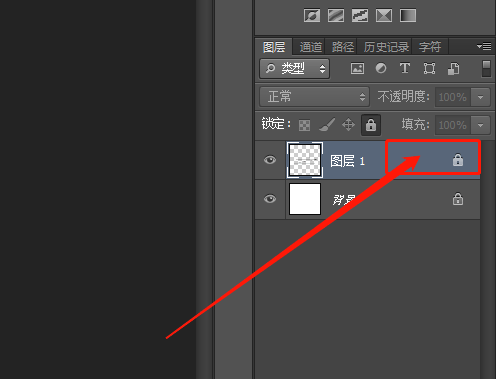
Task: Click the lock transparent pixels icon
Action: coord(304,125)
